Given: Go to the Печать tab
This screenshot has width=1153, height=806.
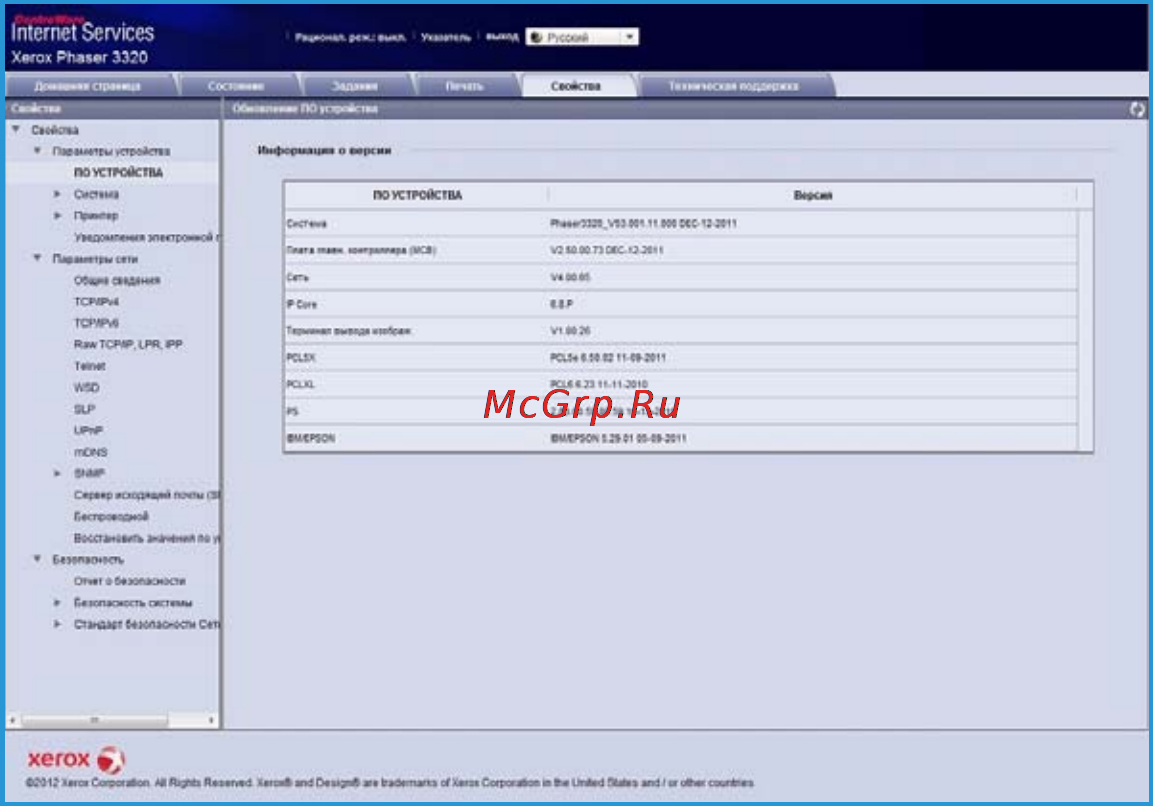Looking at the screenshot, I should point(465,86).
